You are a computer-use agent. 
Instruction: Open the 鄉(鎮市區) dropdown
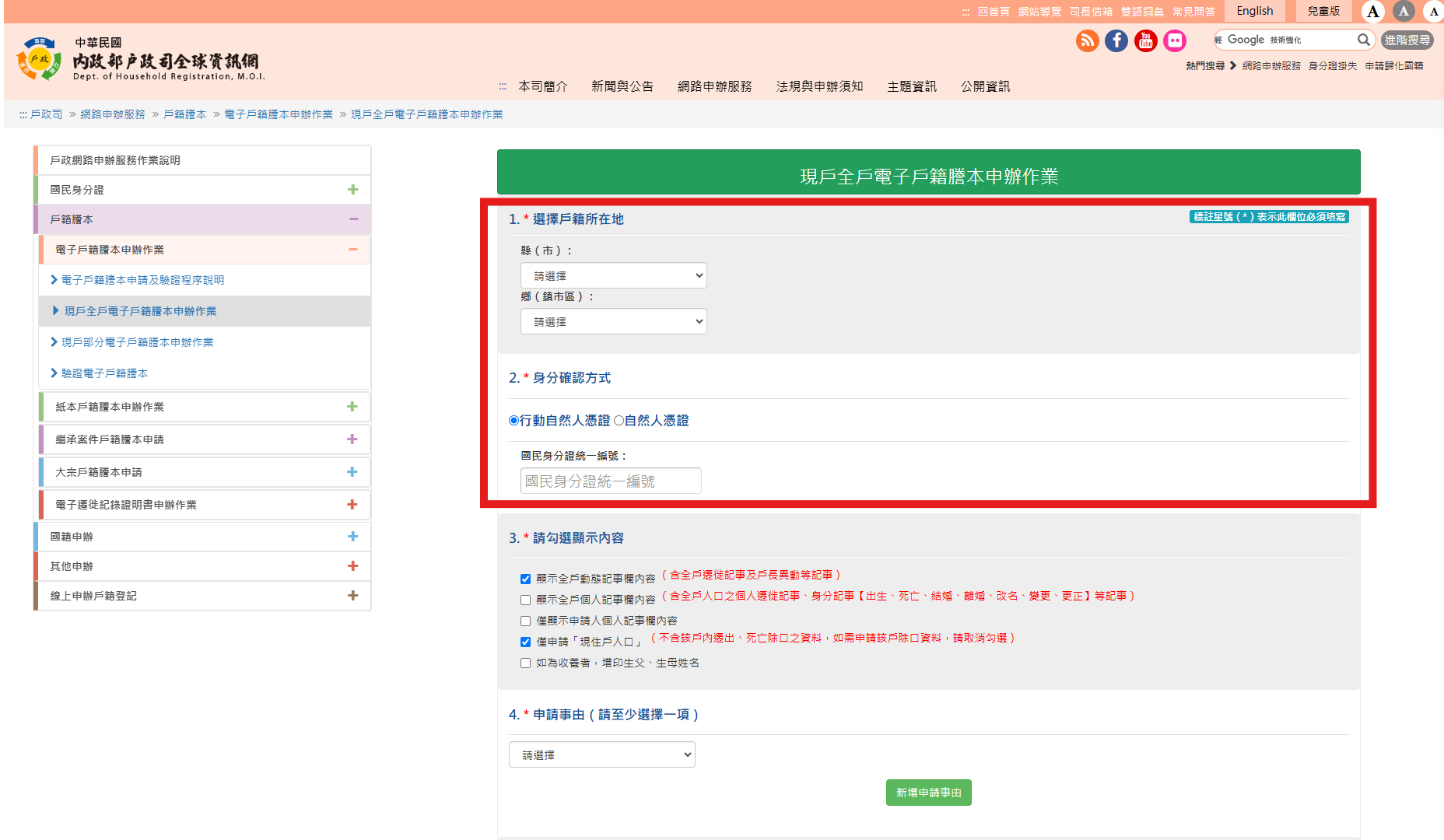click(x=613, y=321)
